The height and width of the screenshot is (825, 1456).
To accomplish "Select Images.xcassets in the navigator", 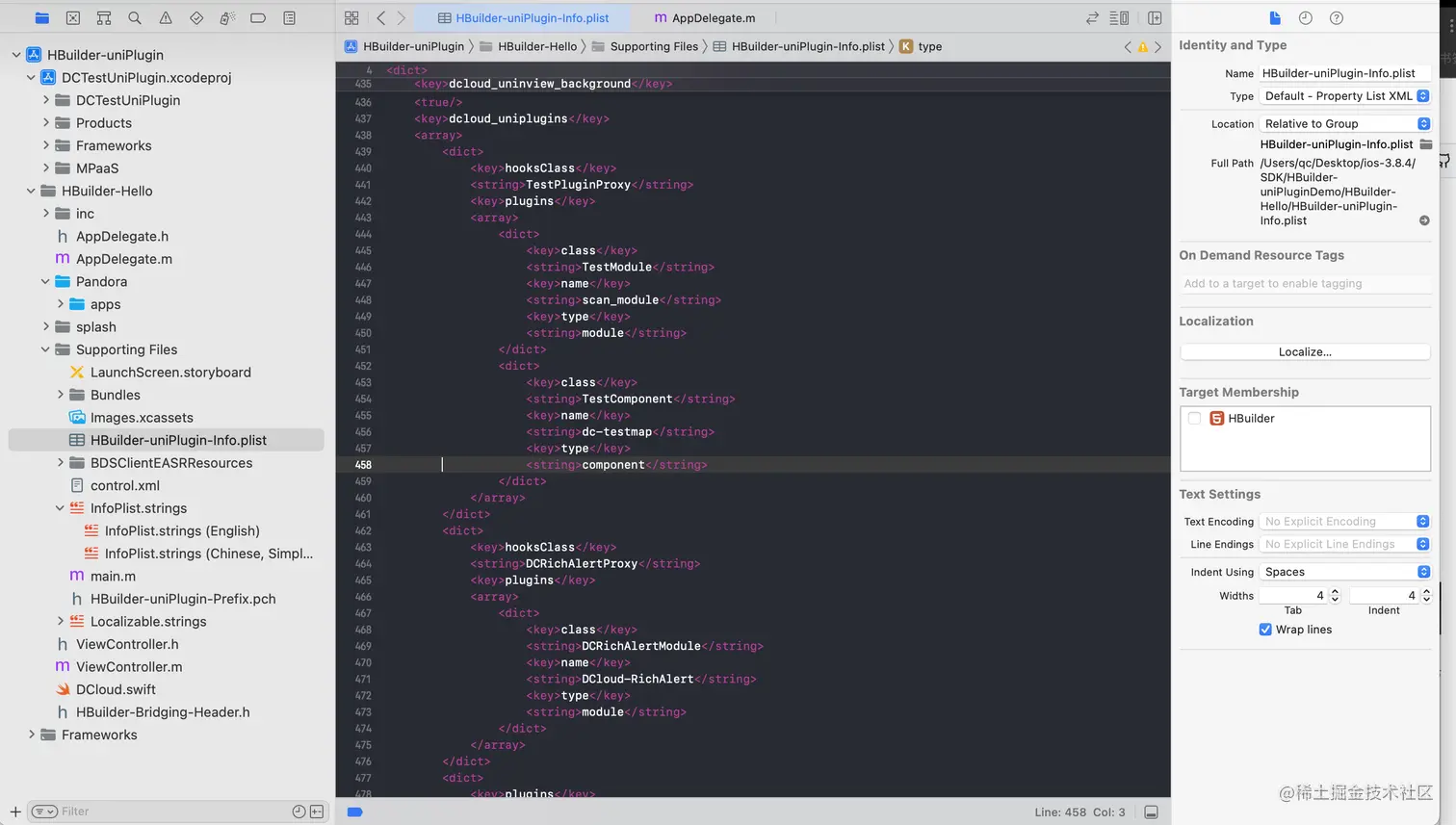I will click(142, 418).
